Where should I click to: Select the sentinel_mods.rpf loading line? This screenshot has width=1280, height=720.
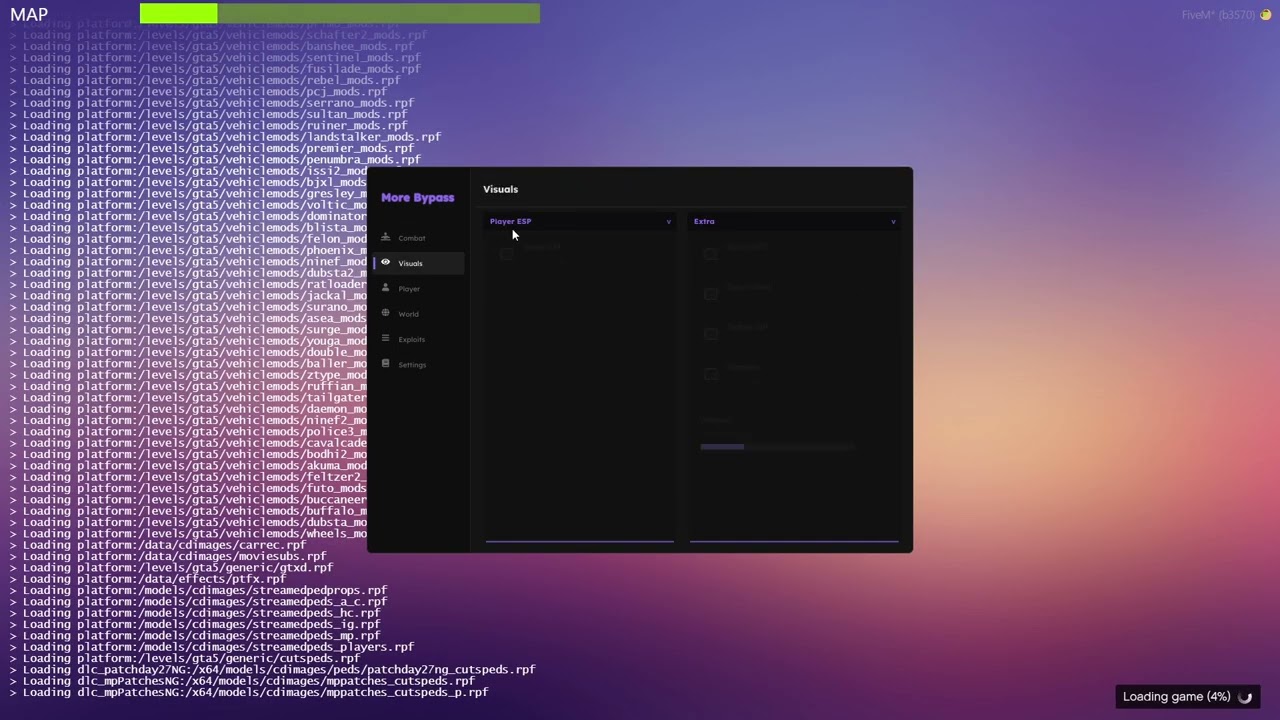coord(215,57)
